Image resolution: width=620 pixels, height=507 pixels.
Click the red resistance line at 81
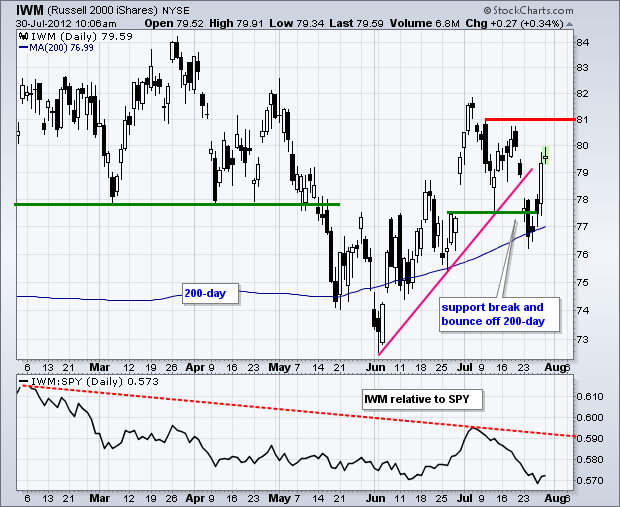point(530,119)
